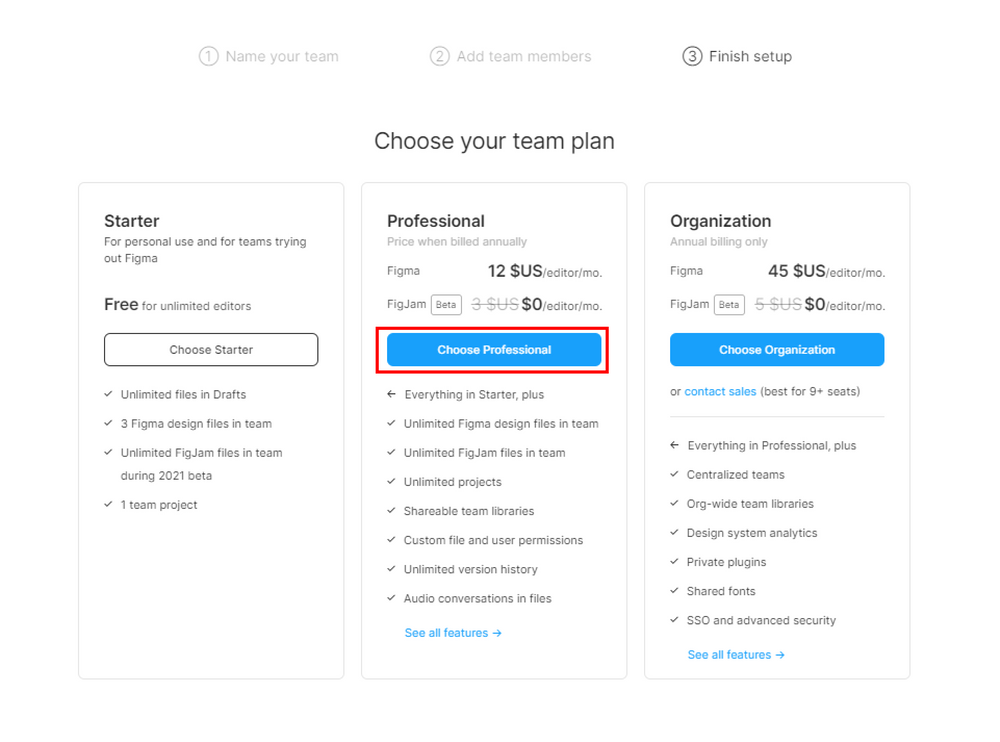Choose the Professional plan
The image size is (1000, 742).
[x=493, y=349]
